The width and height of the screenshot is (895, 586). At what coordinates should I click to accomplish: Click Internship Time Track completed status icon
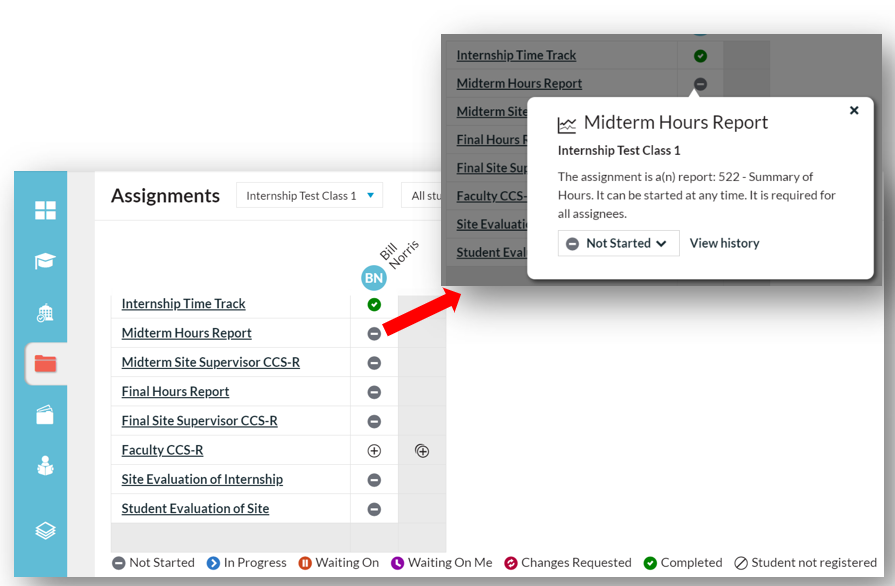pyautogui.click(x=374, y=304)
